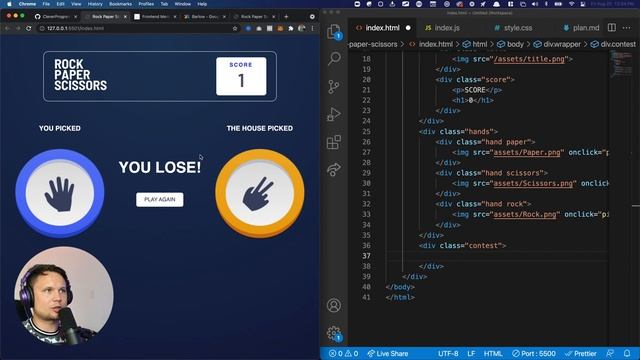Click the UTF-8 encoding indicator
Image resolution: width=640 pixels, height=360 pixels.
point(448,353)
